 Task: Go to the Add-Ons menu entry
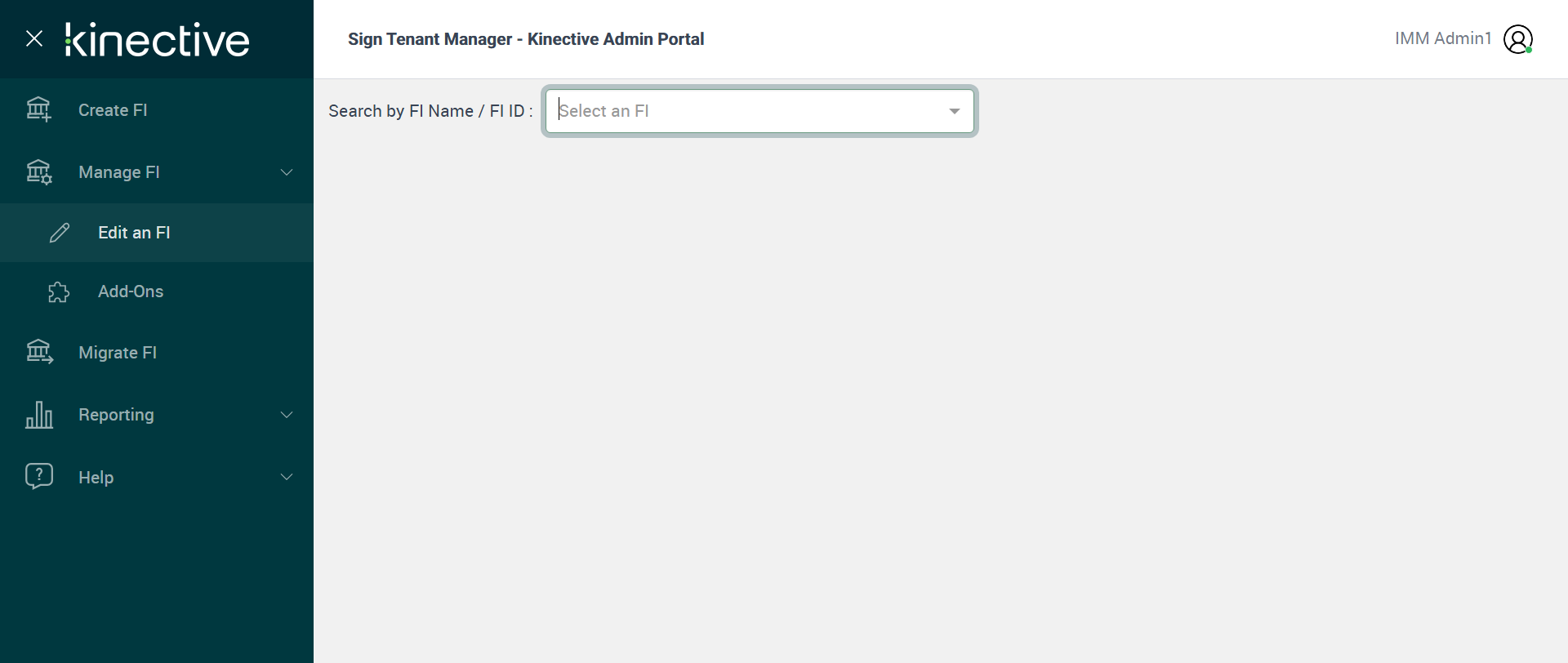click(131, 291)
